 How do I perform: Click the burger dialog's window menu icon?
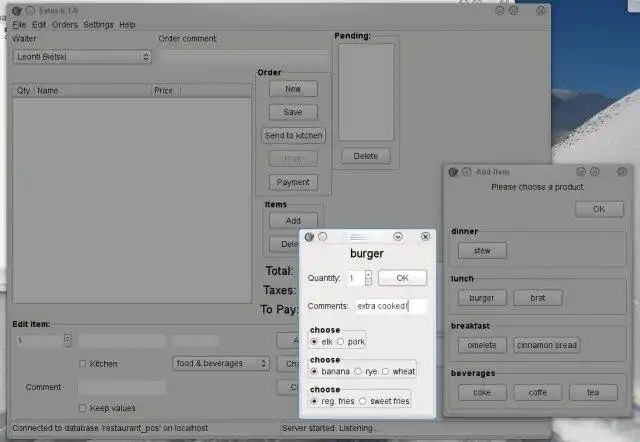click(x=309, y=237)
